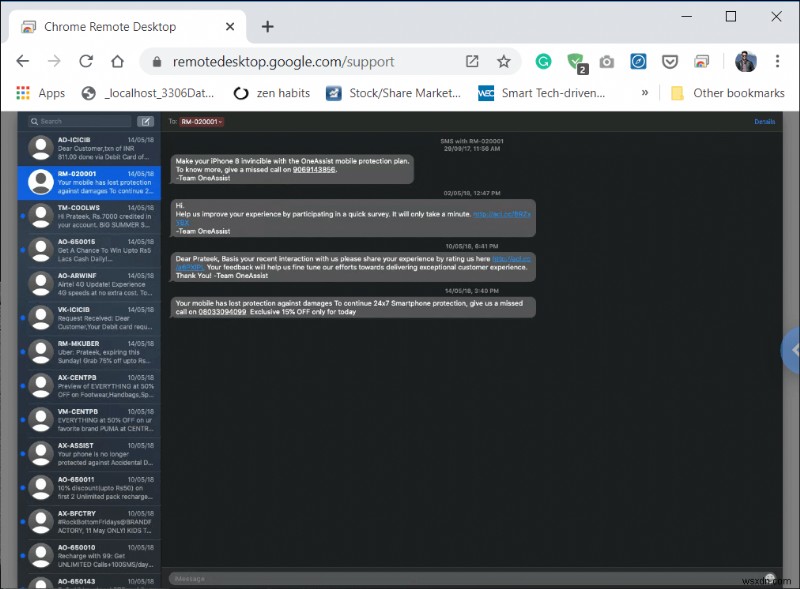Click the compose new message icon
800x589 pixels.
pyautogui.click(x=145, y=121)
